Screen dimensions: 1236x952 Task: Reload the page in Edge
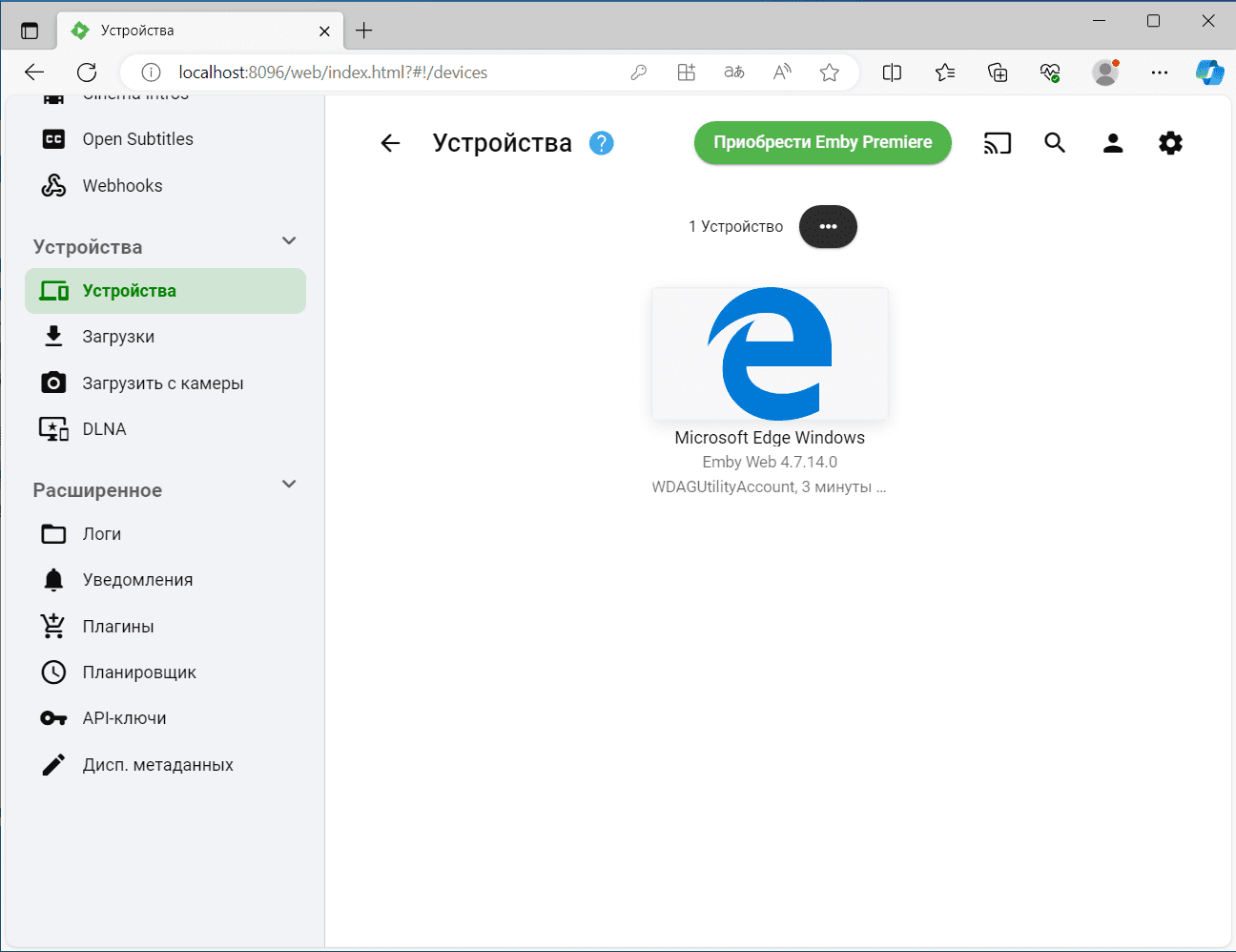pos(87,72)
